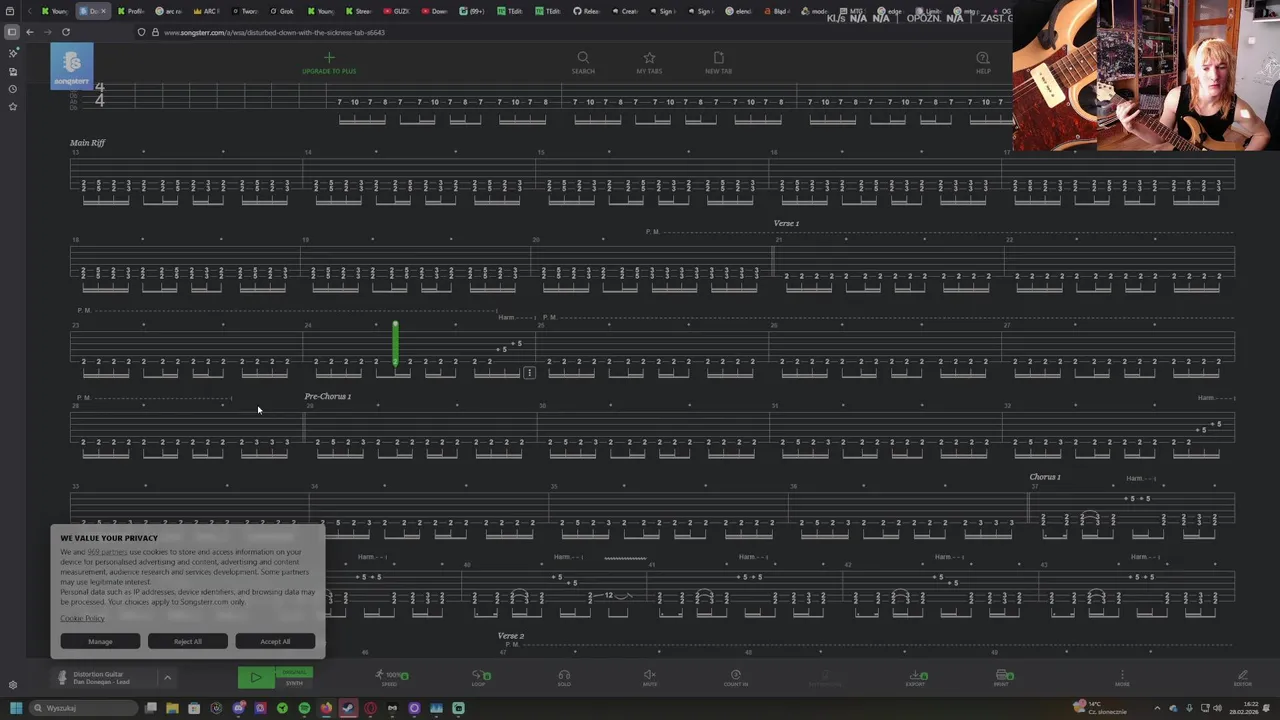This screenshot has height=720, width=1280.
Task: Open the sidebar history clock icon
Action: coord(12,89)
